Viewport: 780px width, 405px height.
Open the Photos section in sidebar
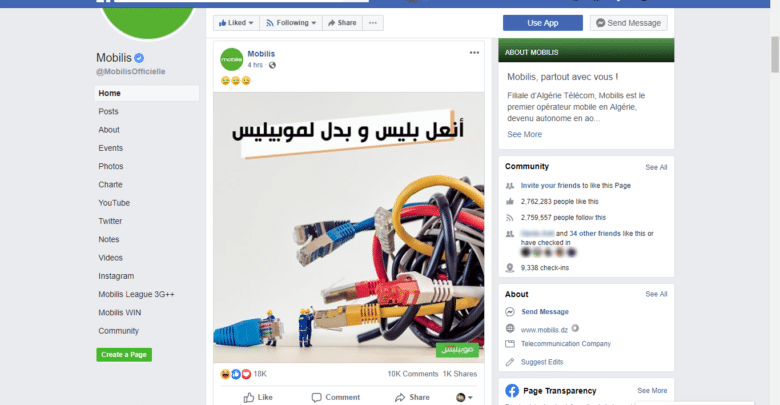pos(110,166)
